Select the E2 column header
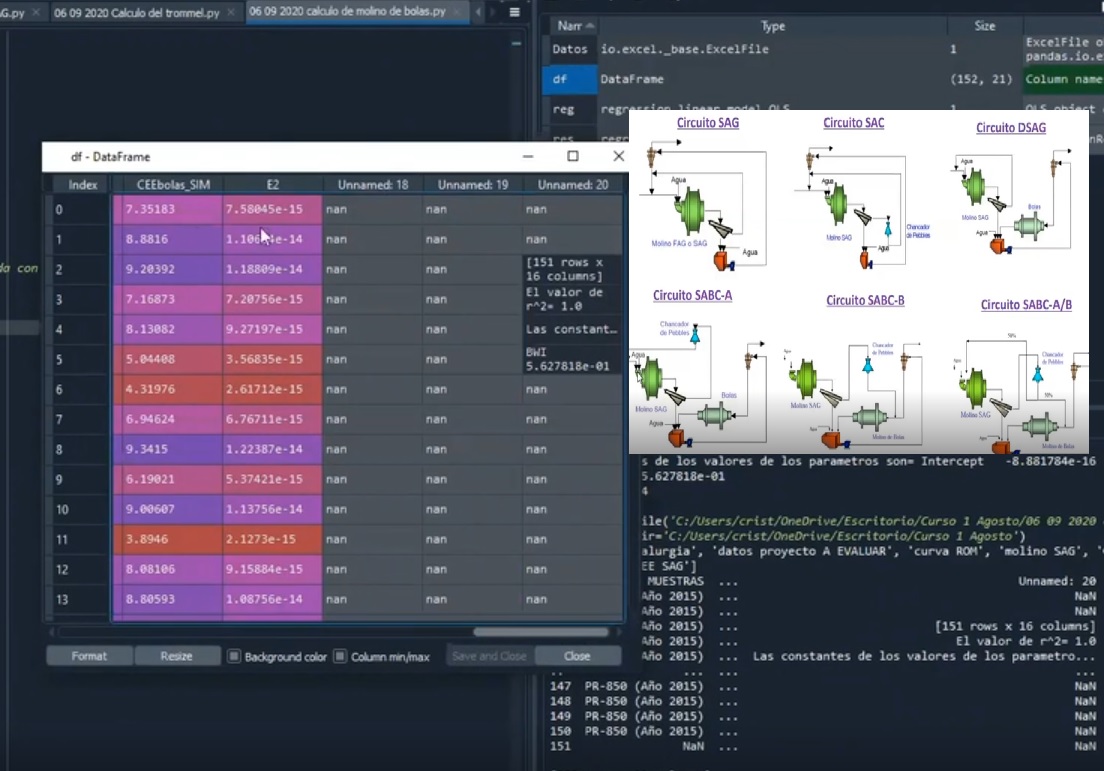Screen dimensions: 1104x771 [x=272, y=185]
